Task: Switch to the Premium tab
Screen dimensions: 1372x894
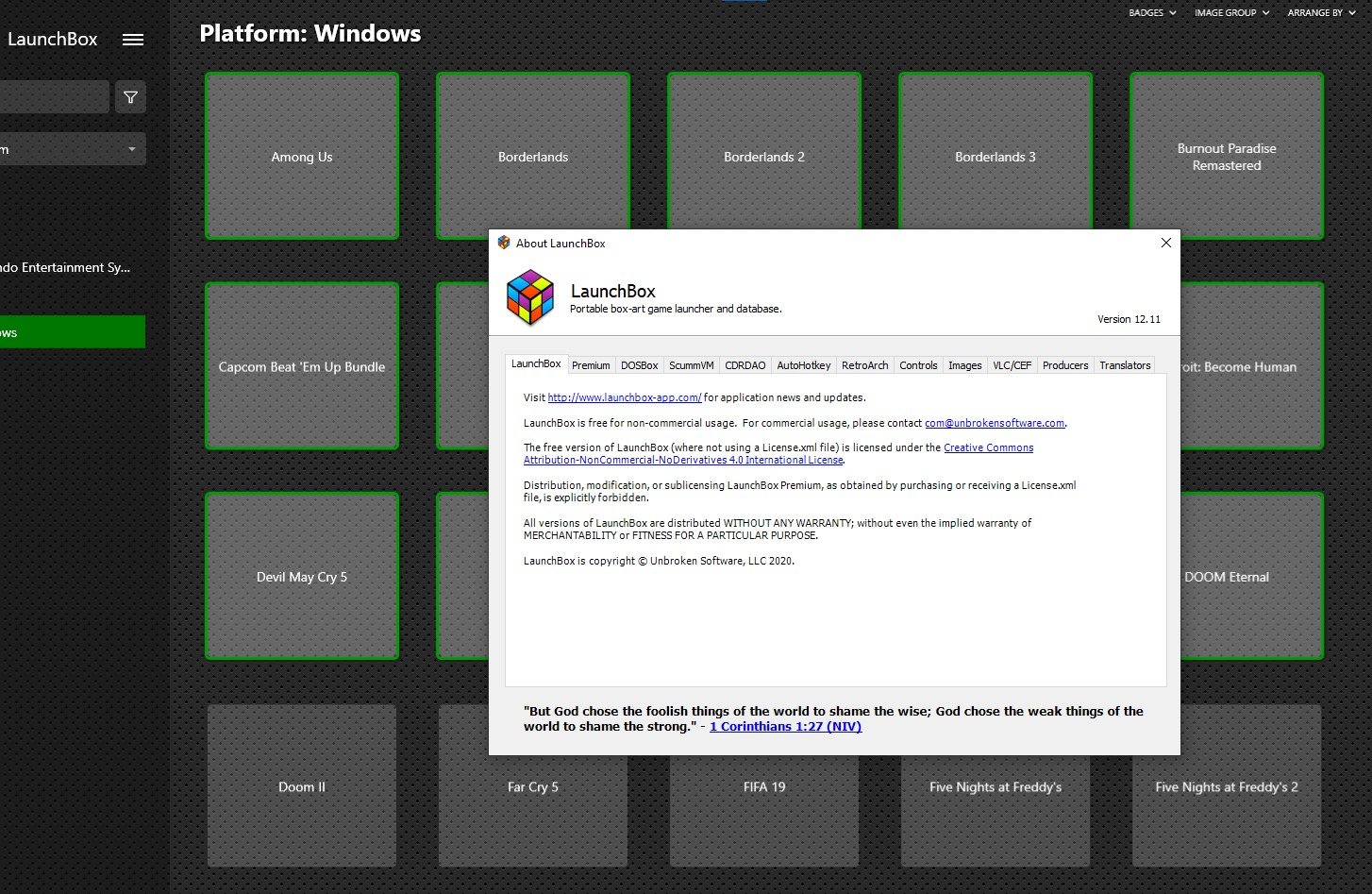Action: coord(591,365)
